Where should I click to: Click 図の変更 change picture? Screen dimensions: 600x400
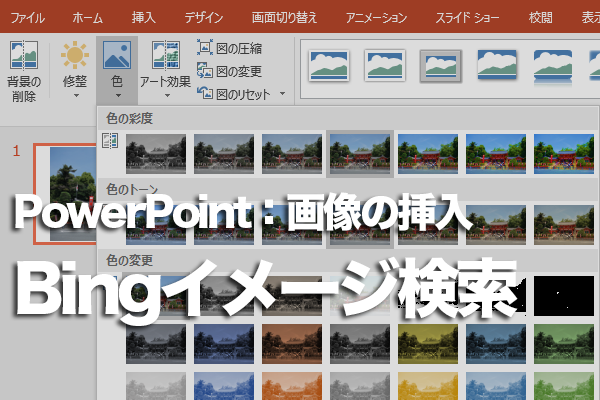230,71
